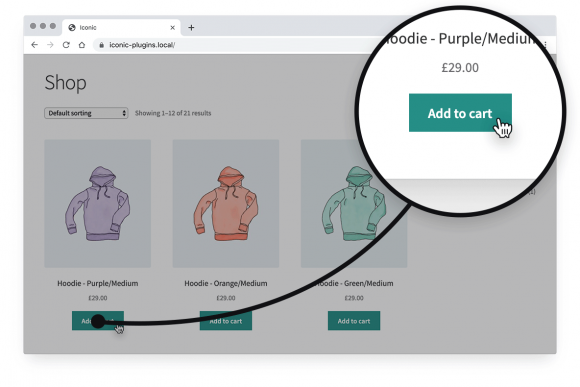Screen dimensions: 580x387
Task: Click the globe favicon on Iconic tab
Action: [72, 27]
